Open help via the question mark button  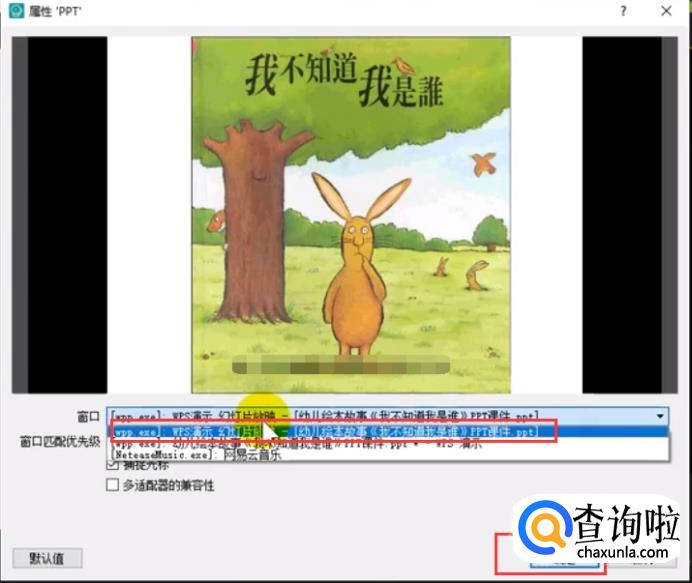coord(623,11)
